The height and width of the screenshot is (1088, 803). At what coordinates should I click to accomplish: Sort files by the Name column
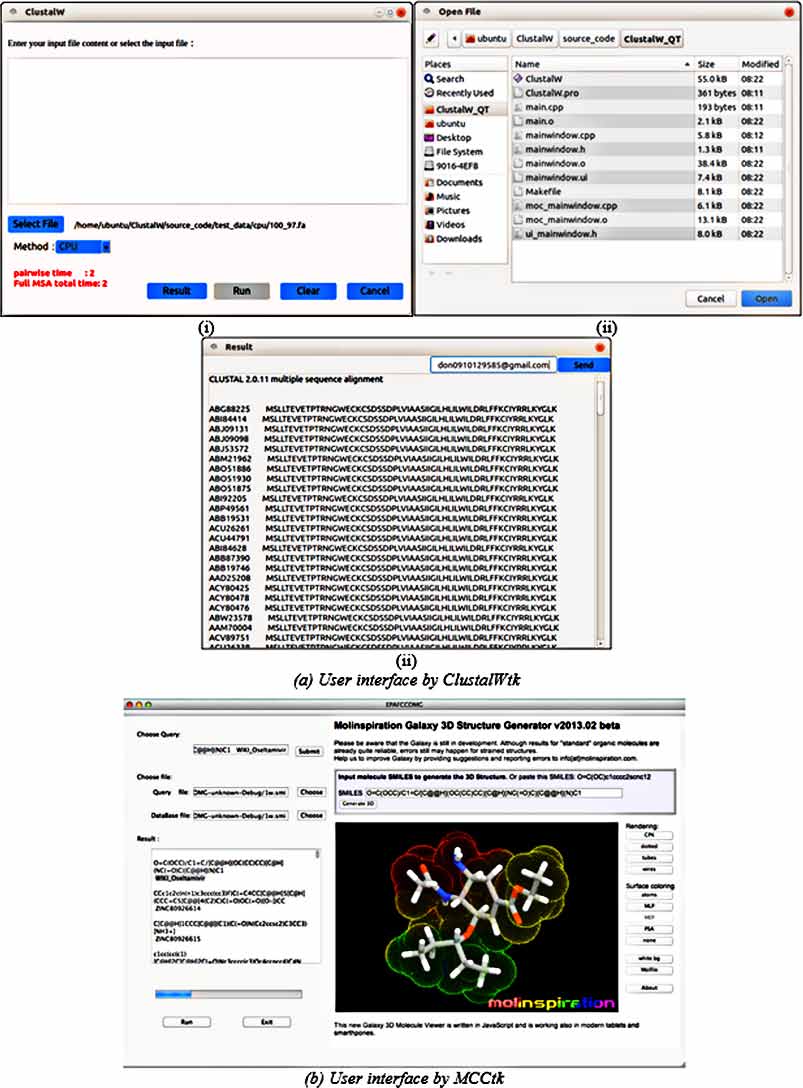pos(602,64)
